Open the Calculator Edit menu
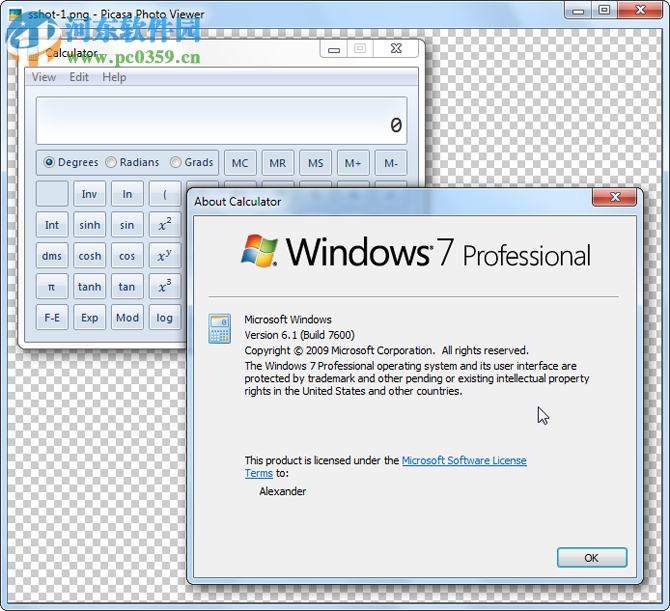Viewport: 670px width, 611px height. tap(79, 77)
